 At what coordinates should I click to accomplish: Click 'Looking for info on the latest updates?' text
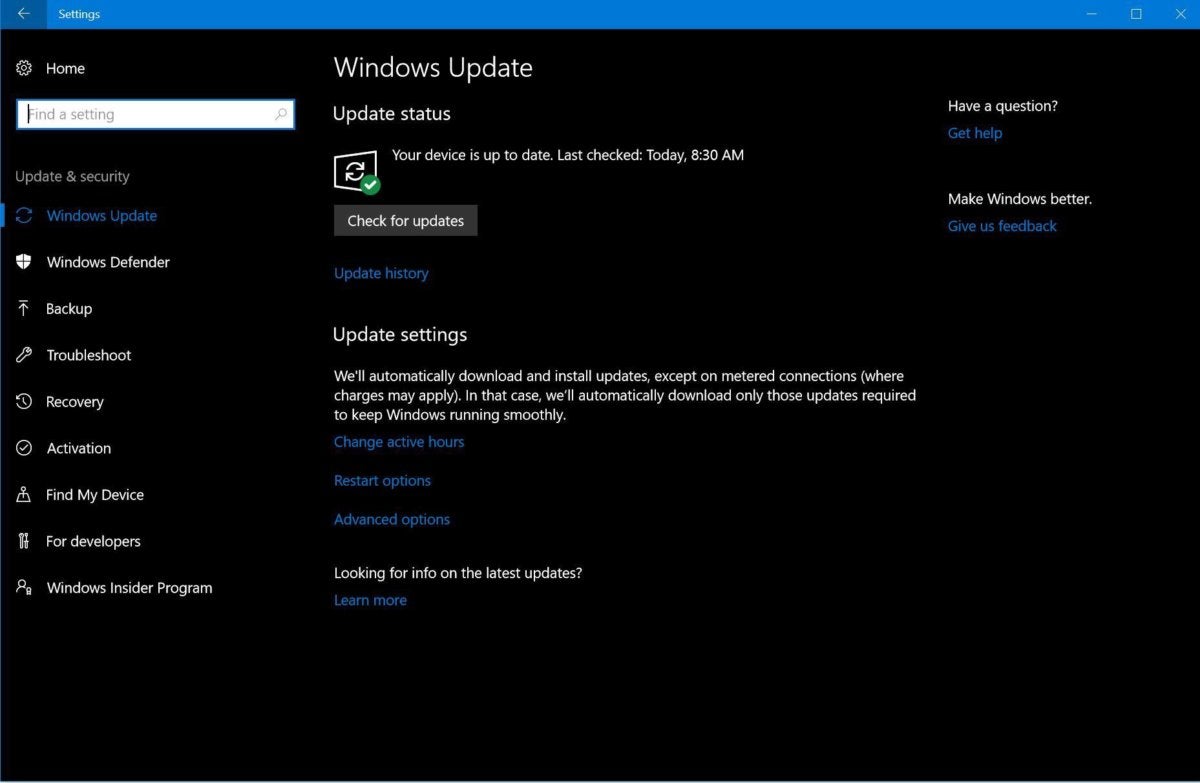click(x=458, y=573)
